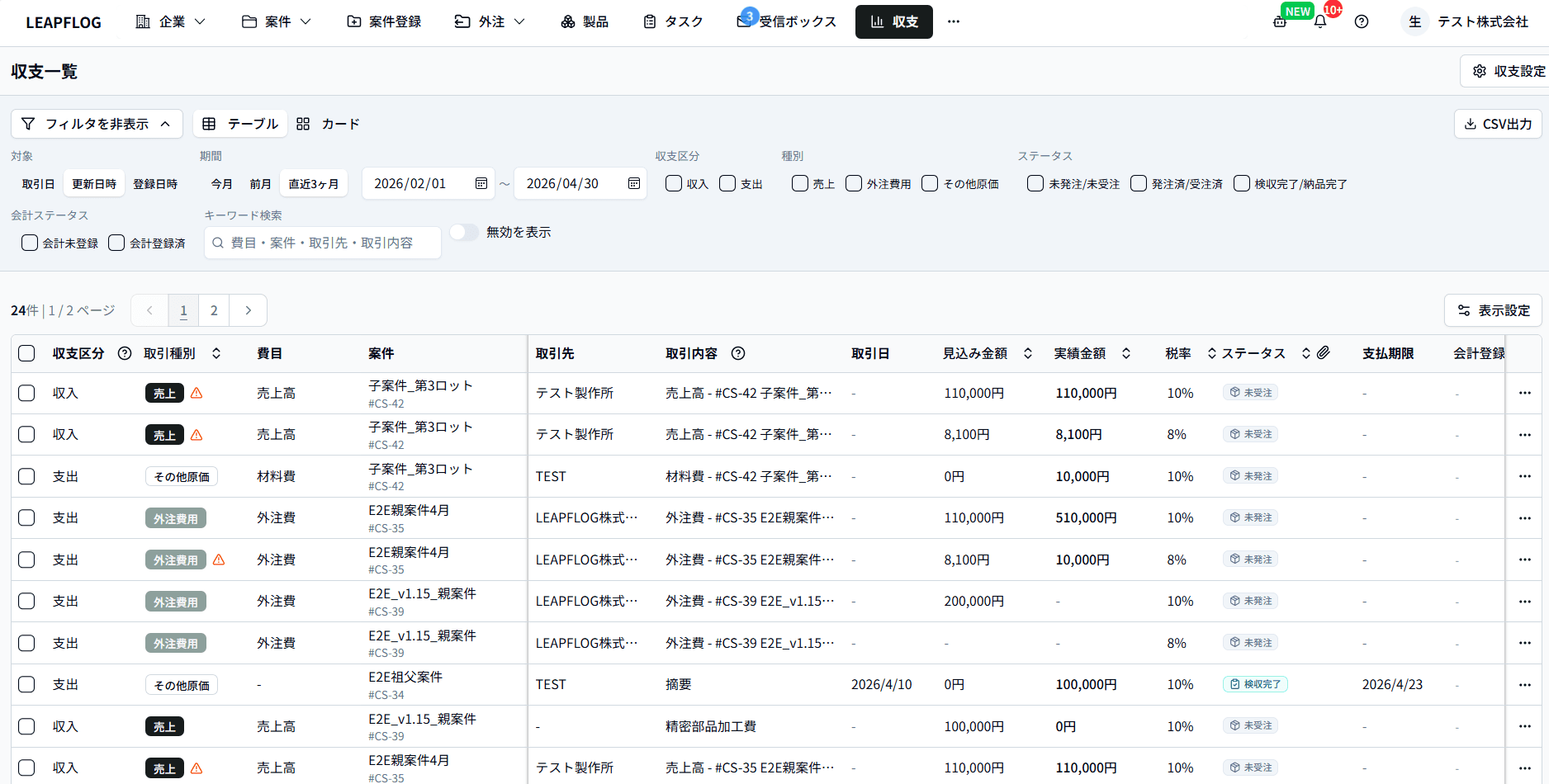The height and width of the screenshot is (784, 1549).
Task: Toggle the 無効を表示 switch
Action: pos(464,233)
